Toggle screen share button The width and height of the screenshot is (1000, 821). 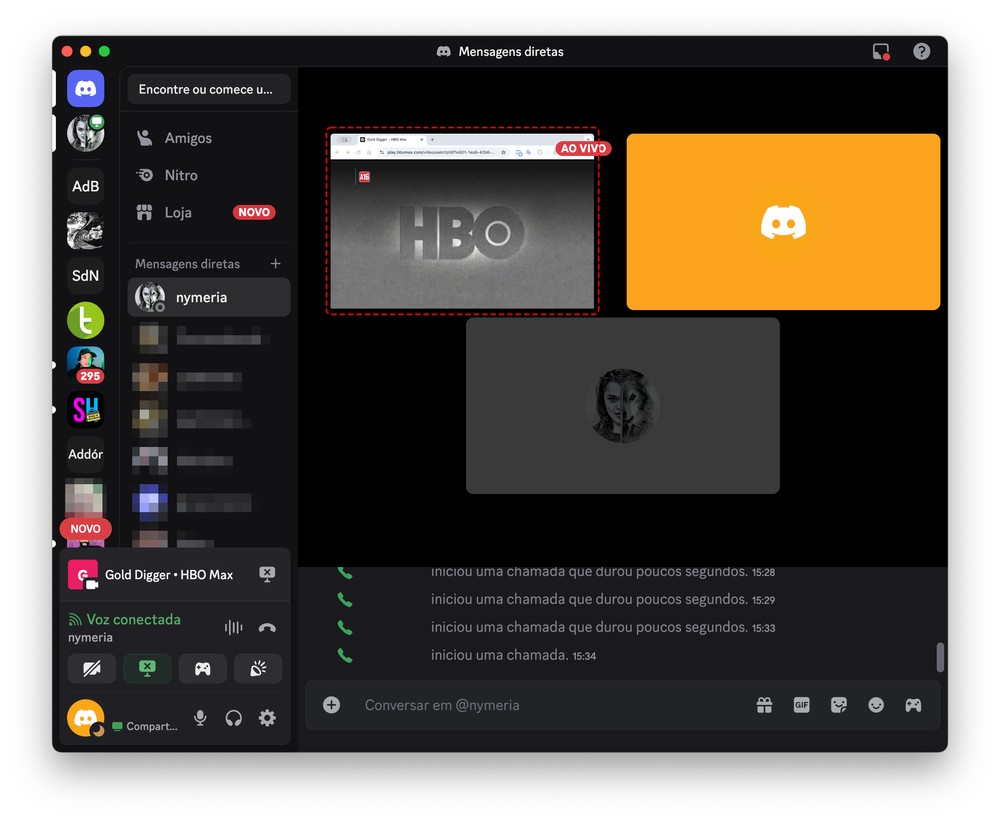pos(147,669)
